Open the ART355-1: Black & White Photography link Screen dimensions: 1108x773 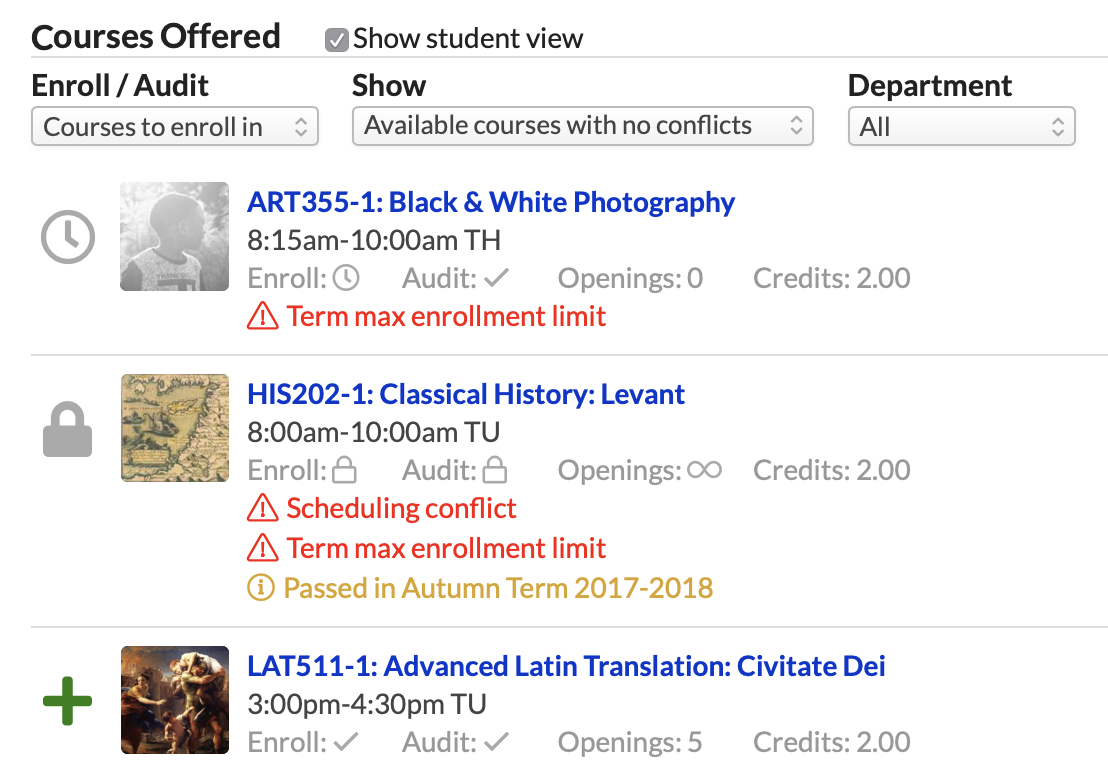tap(490, 202)
